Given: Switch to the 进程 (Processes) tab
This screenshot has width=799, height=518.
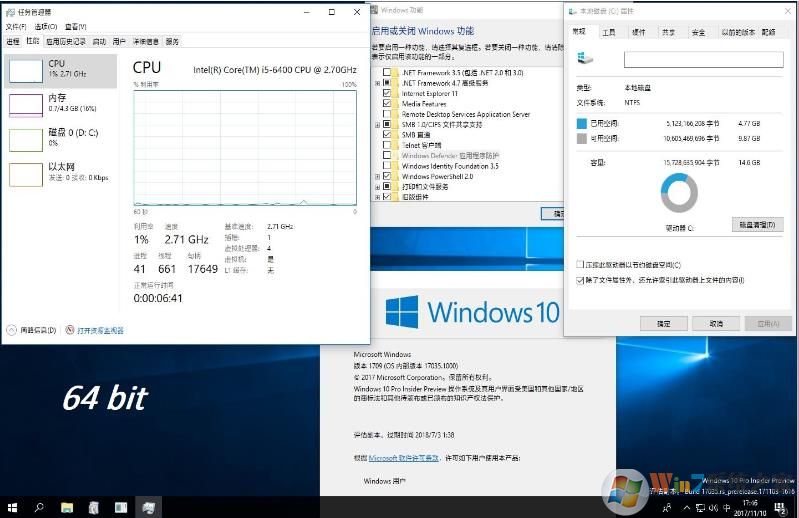Looking at the screenshot, I should (12, 42).
